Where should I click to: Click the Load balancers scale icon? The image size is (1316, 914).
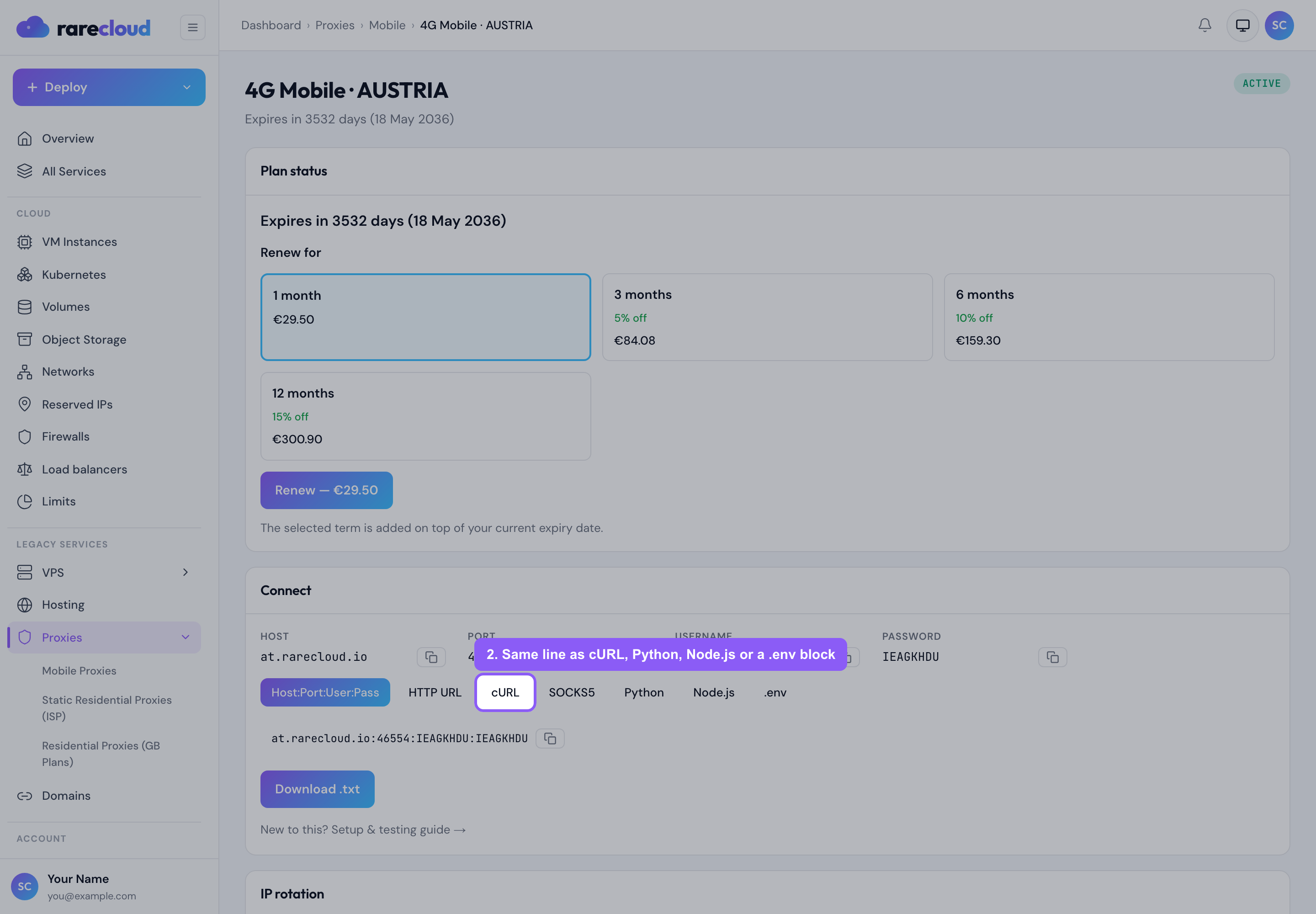click(x=25, y=469)
